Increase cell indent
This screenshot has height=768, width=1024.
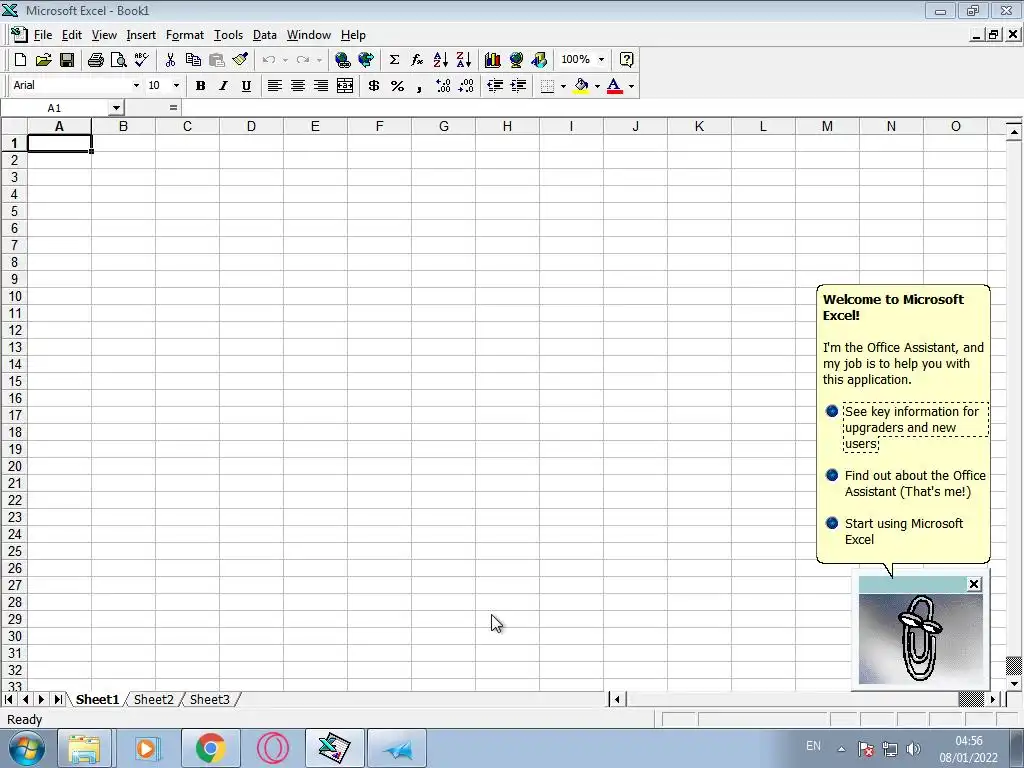[x=519, y=86]
